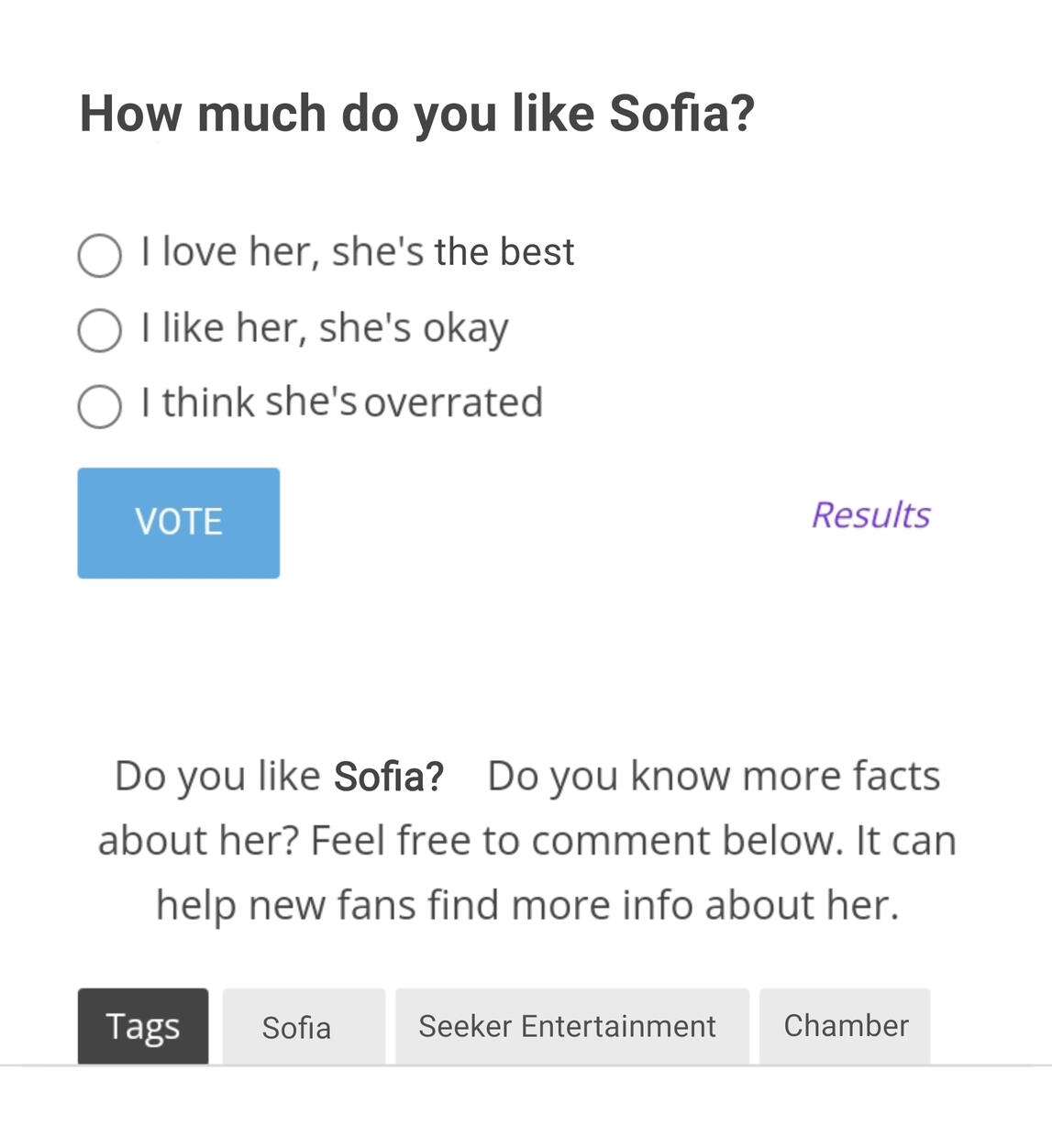1052x1148 pixels.
Task: Click the "Do you know more facts" text
Action: (714, 776)
